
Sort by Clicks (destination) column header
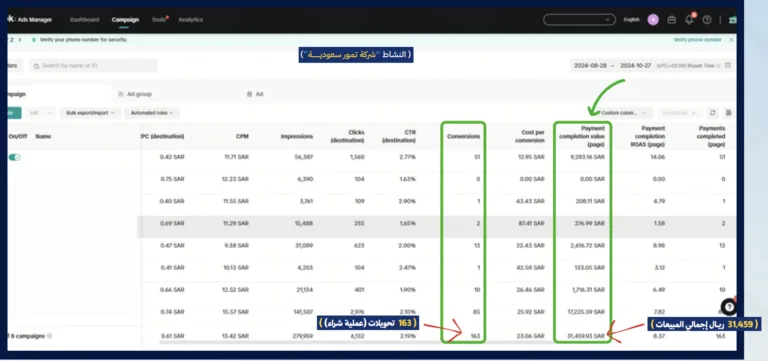point(347,137)
